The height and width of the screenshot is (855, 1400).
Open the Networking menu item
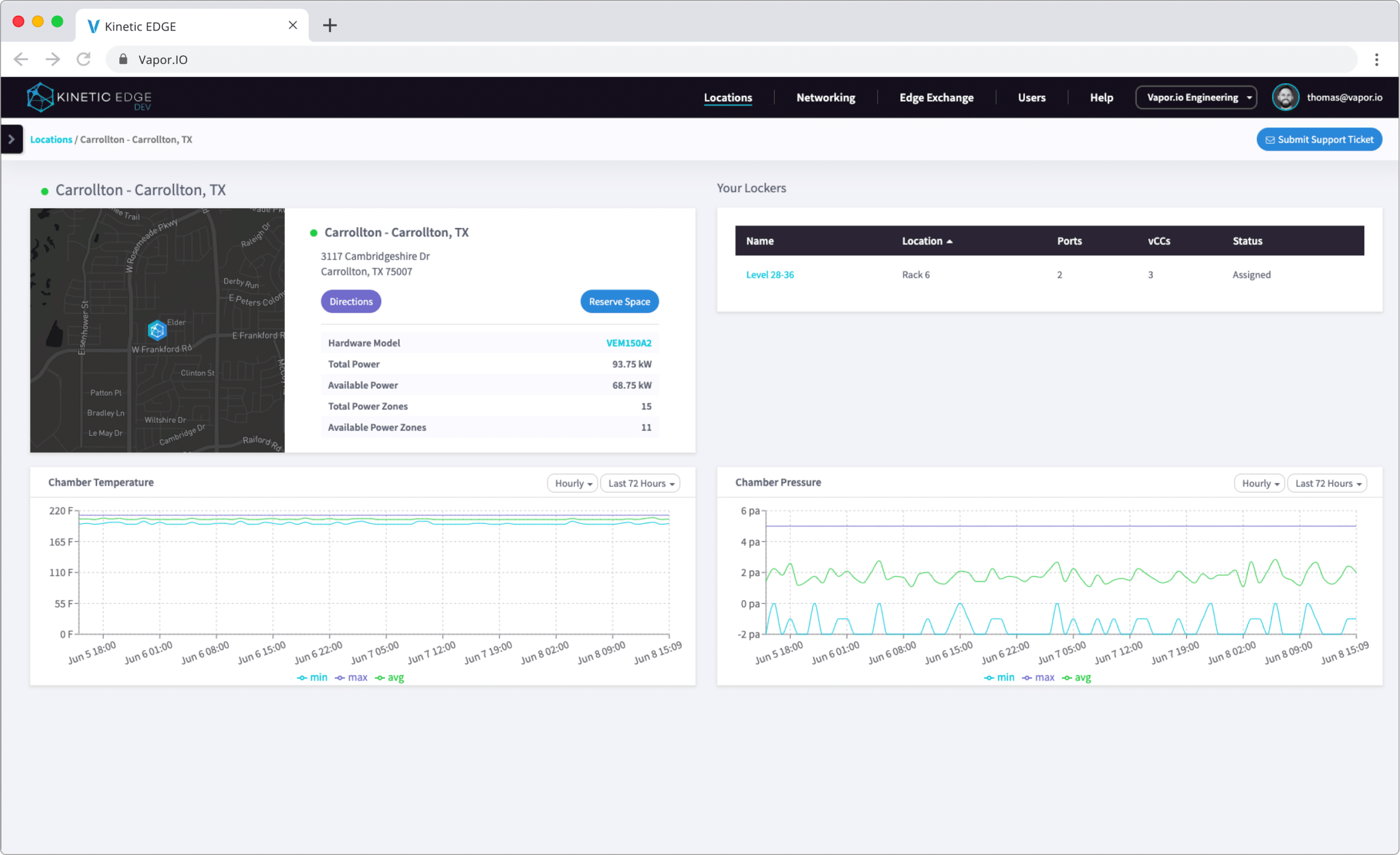826,98
